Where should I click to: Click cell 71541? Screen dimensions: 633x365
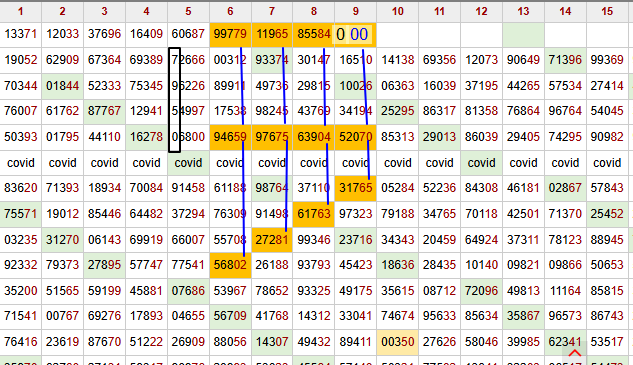(x=21, y=316)
